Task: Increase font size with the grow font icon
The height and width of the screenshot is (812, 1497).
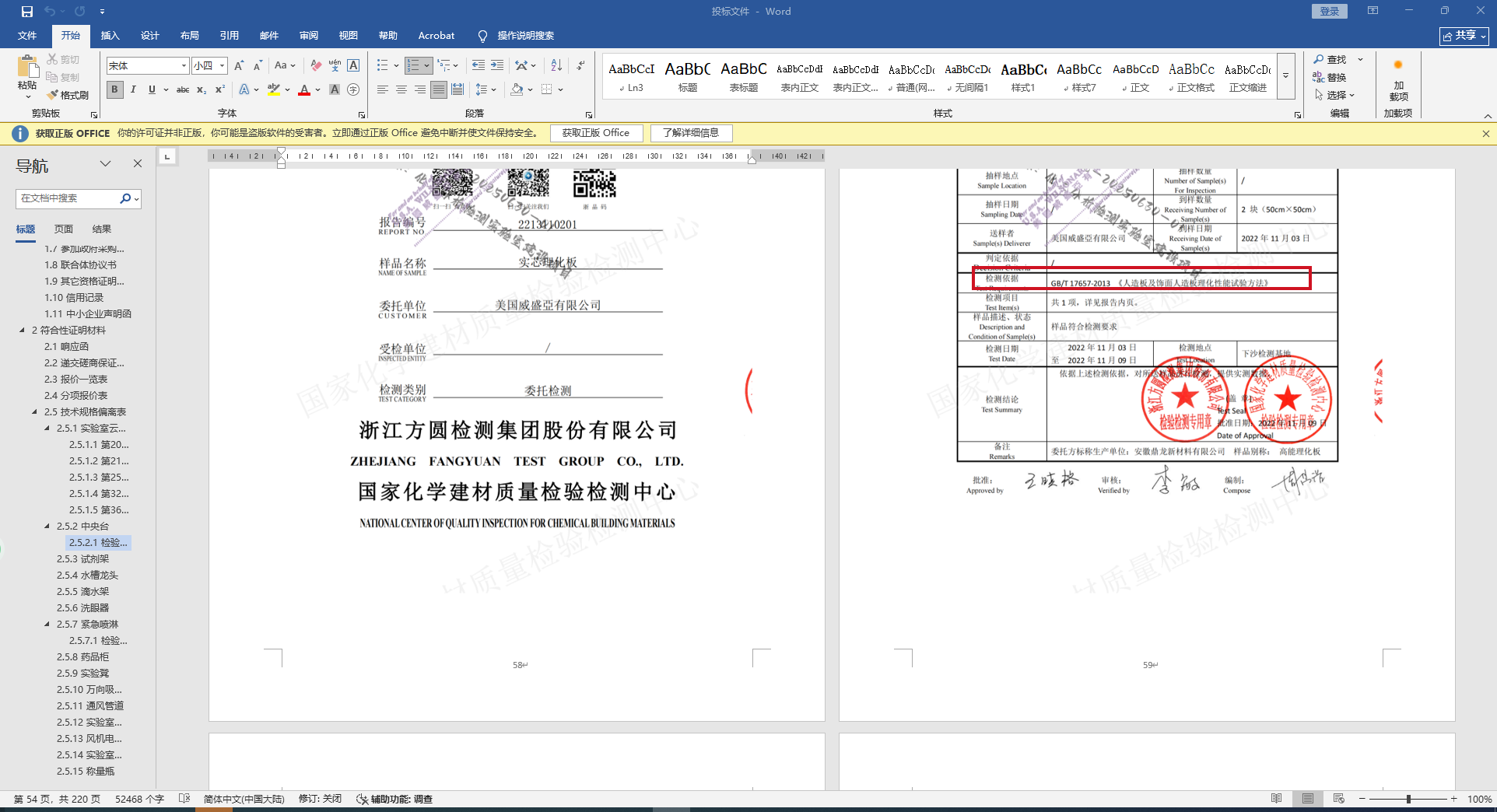Action: tap(239, 66)
